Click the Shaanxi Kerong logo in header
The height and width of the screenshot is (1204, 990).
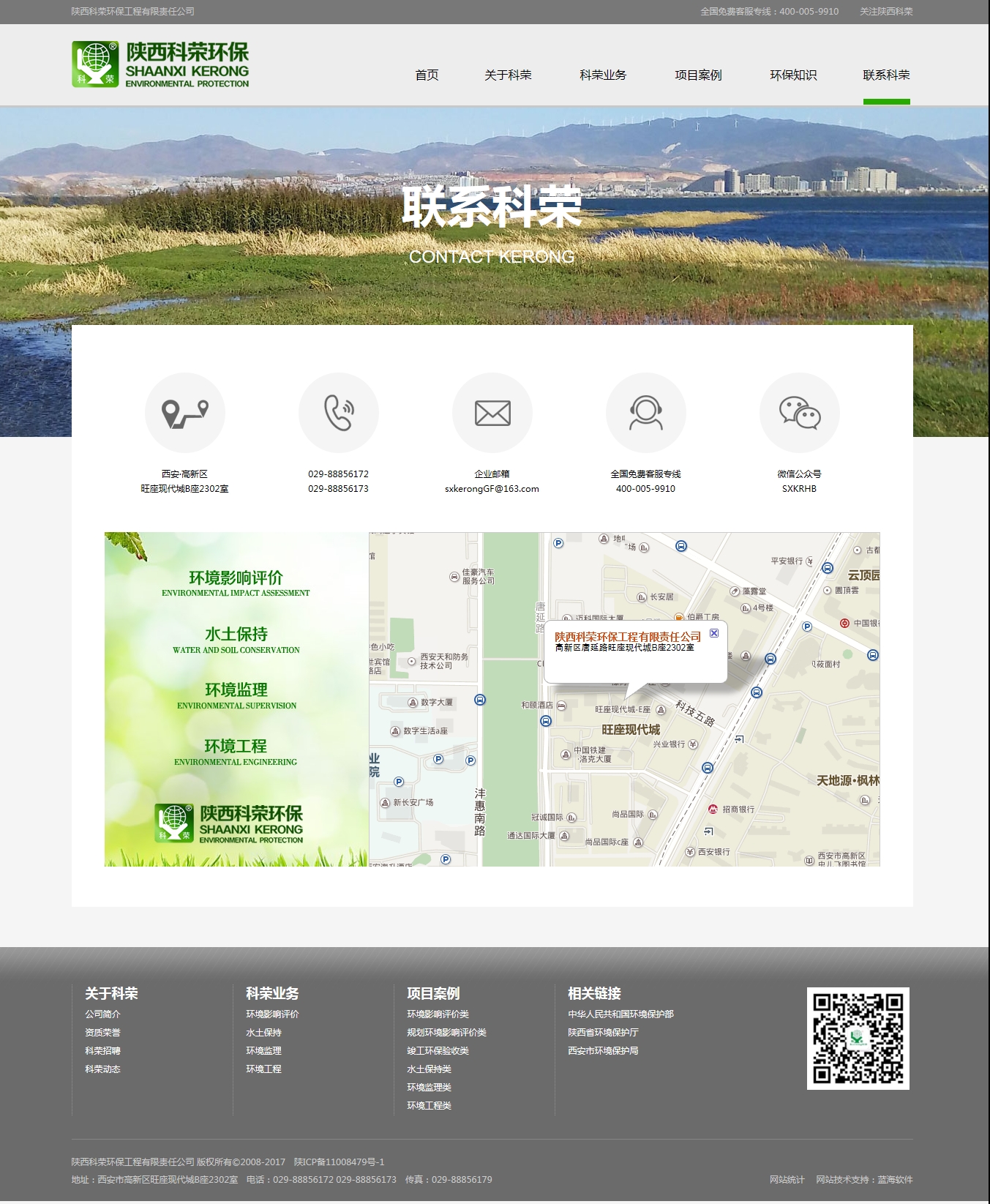click(160, 64)
